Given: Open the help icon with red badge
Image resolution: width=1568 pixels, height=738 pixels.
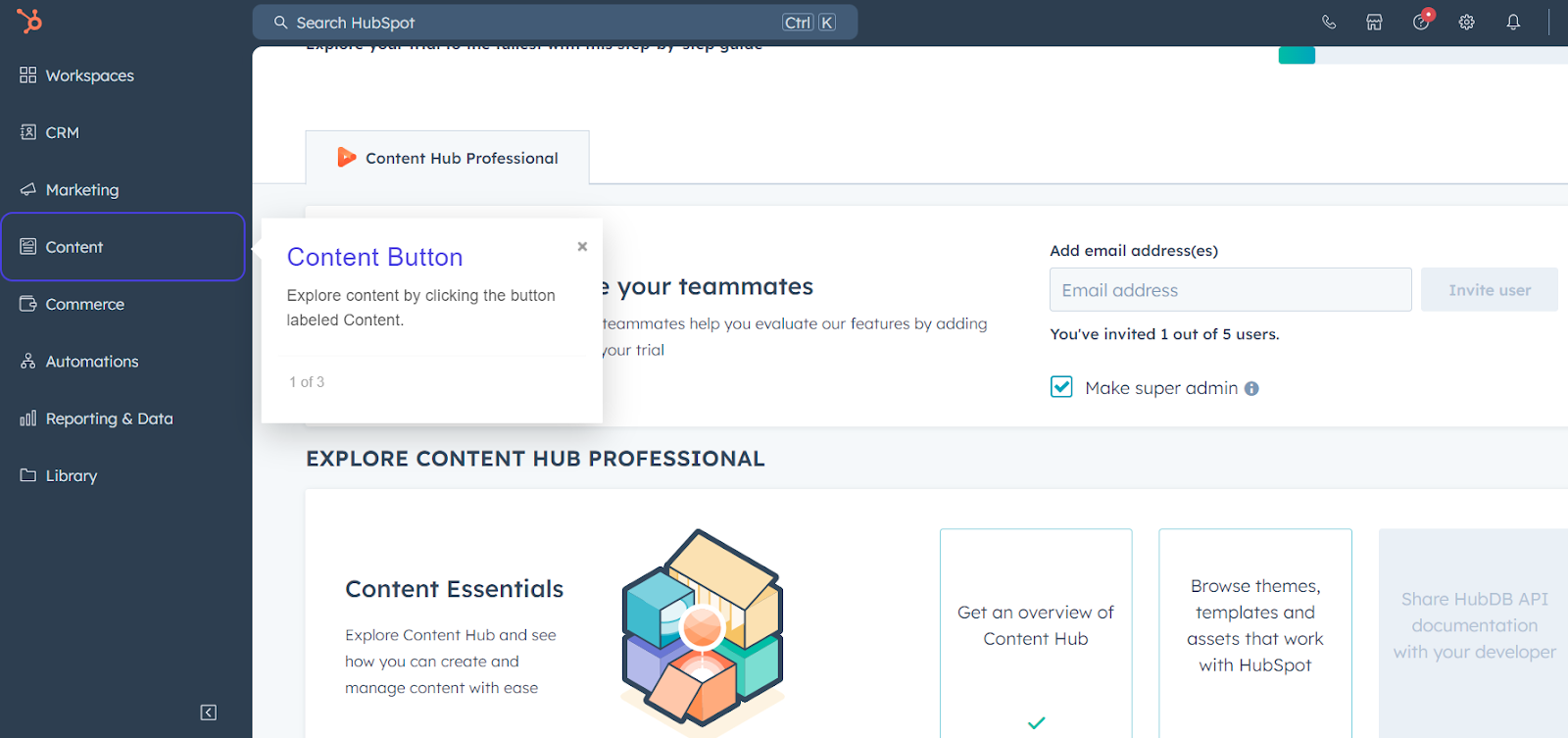Looking at the screenshot, I should click(1421, 22).
